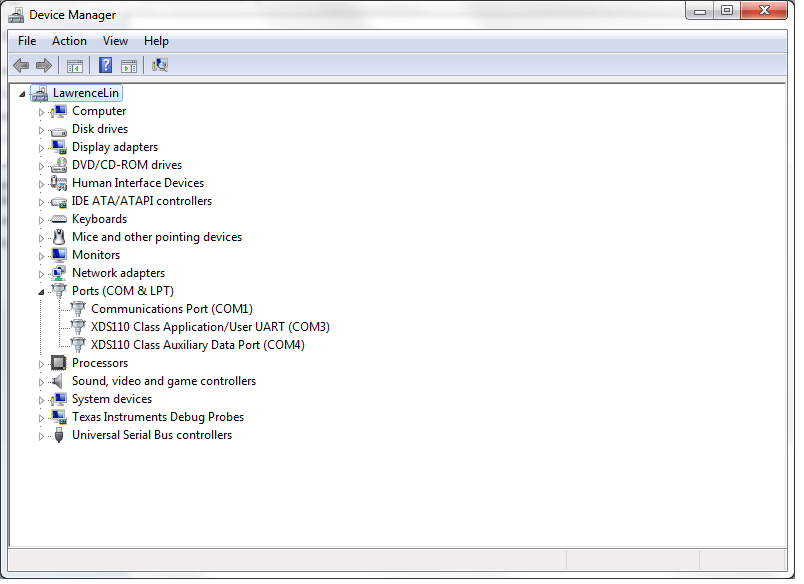Open the Action menu
This screenshot has height=584, width=804.
pyautogui.click(x=69, y=41)
